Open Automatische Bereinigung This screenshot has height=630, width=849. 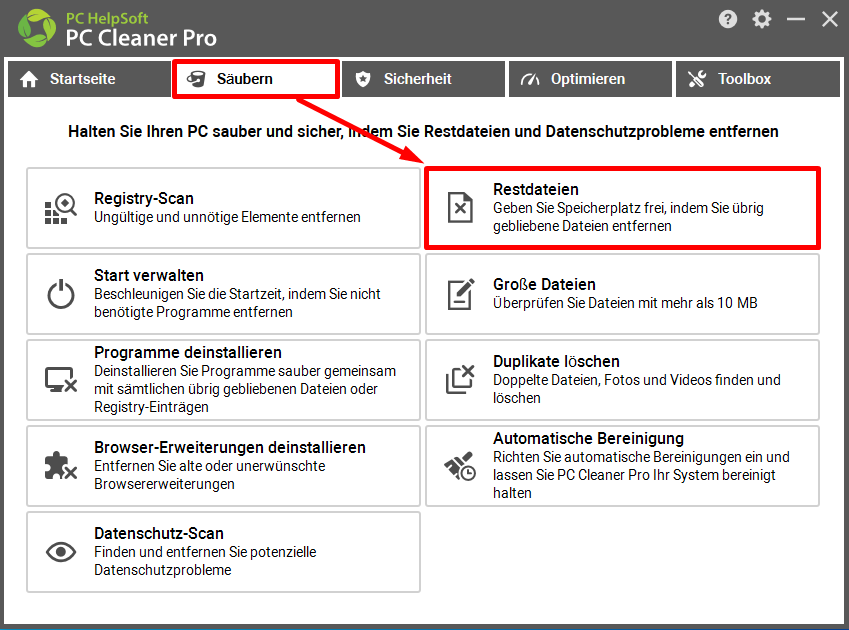[x=623, y=466]
